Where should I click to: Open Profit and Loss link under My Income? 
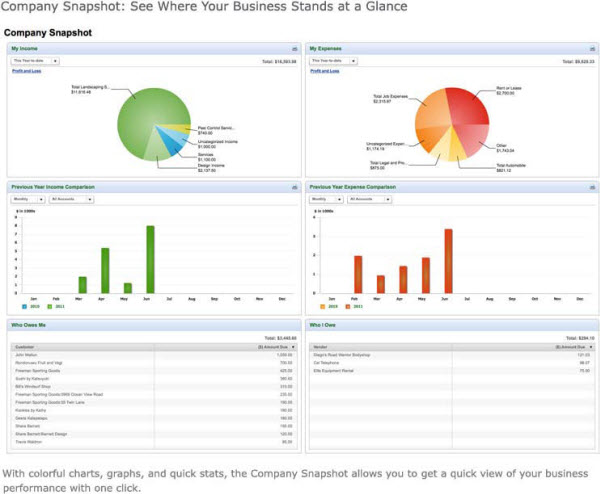pyautogui.click(x=26, y=71)
